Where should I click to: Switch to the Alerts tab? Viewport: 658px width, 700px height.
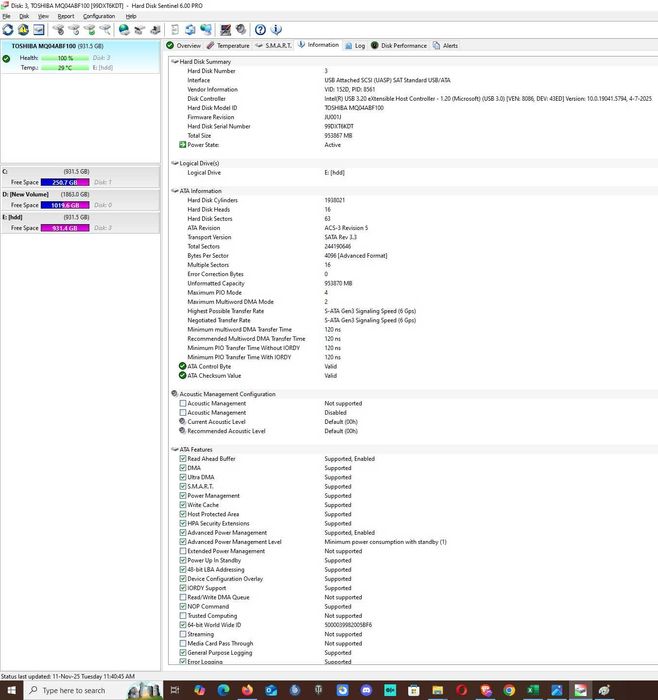point(446,46)
